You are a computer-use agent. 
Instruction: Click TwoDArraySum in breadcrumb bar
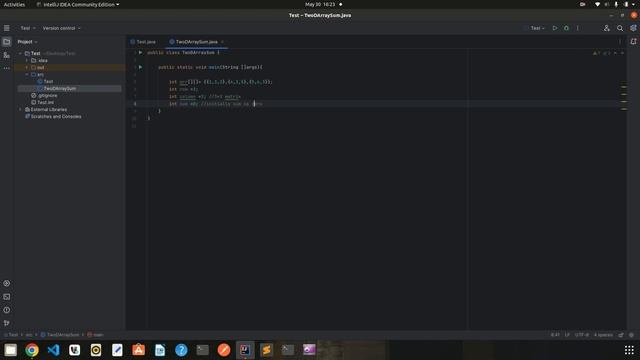click(60, 335)
